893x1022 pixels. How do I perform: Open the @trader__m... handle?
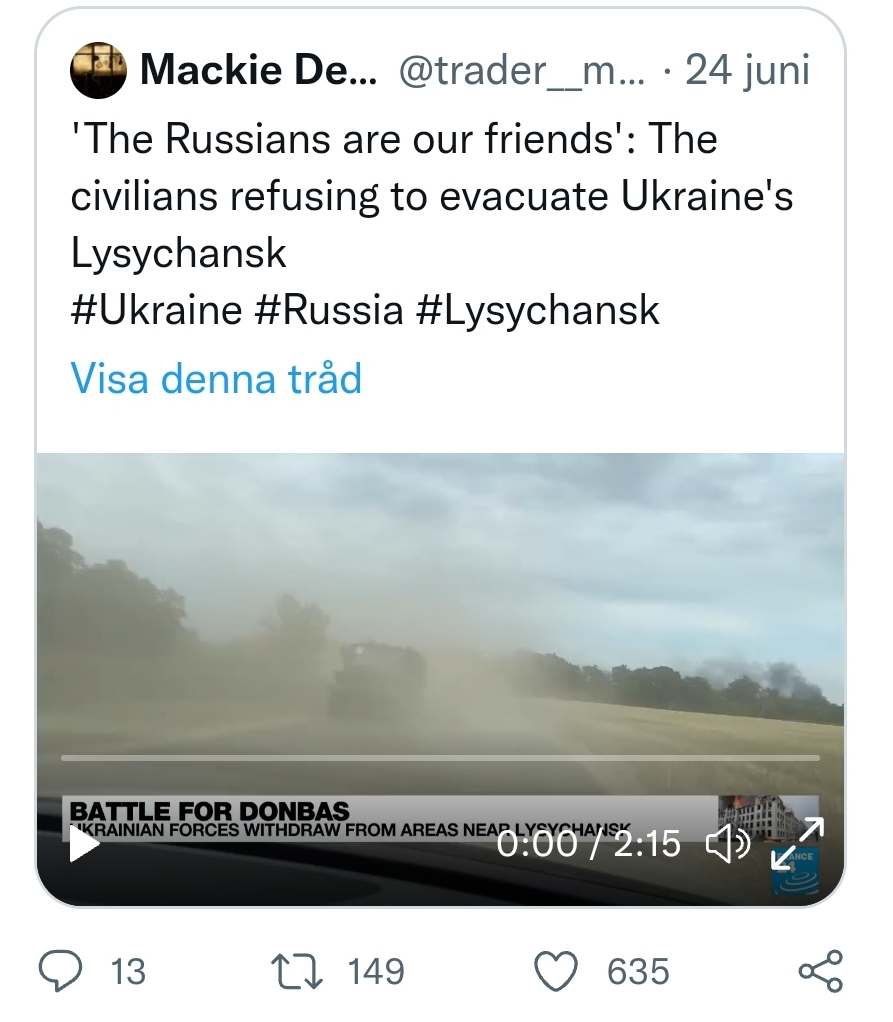(x=521, y=70)
